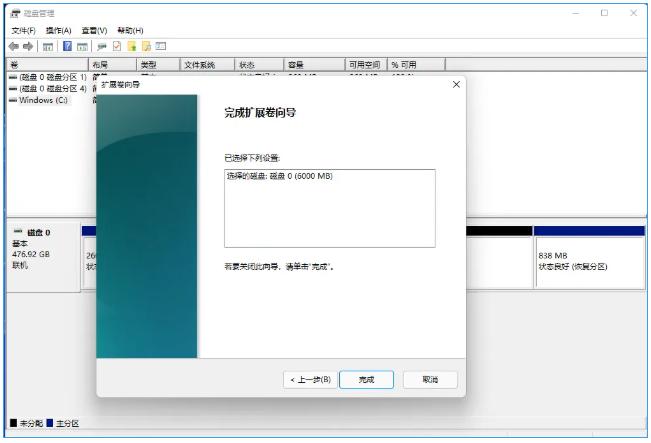The image size is (651, 443).
Task: Click the 完成扩展卷向导 heading
Action: tap(260, 113)
